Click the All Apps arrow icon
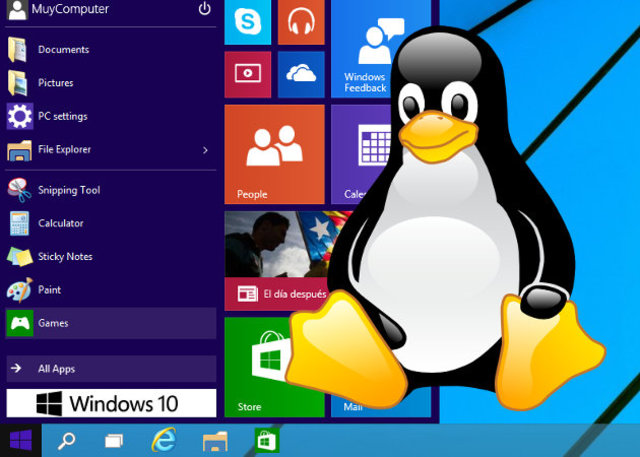640x457 pixels. tap(16, 368)
